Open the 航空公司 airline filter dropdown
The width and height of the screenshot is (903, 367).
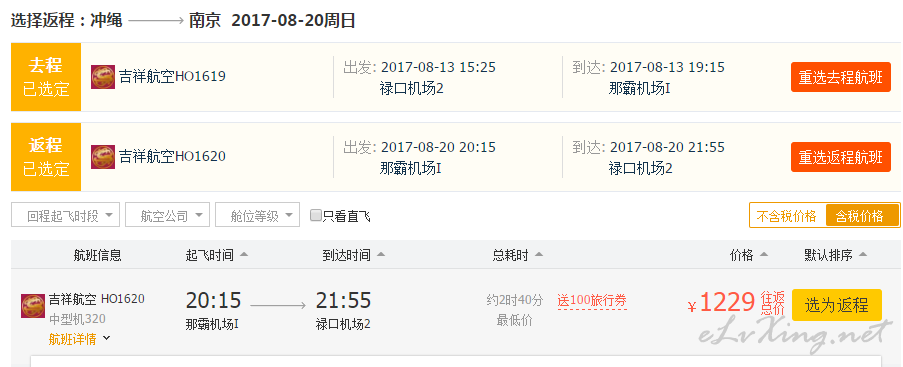[x=168, y=215]
